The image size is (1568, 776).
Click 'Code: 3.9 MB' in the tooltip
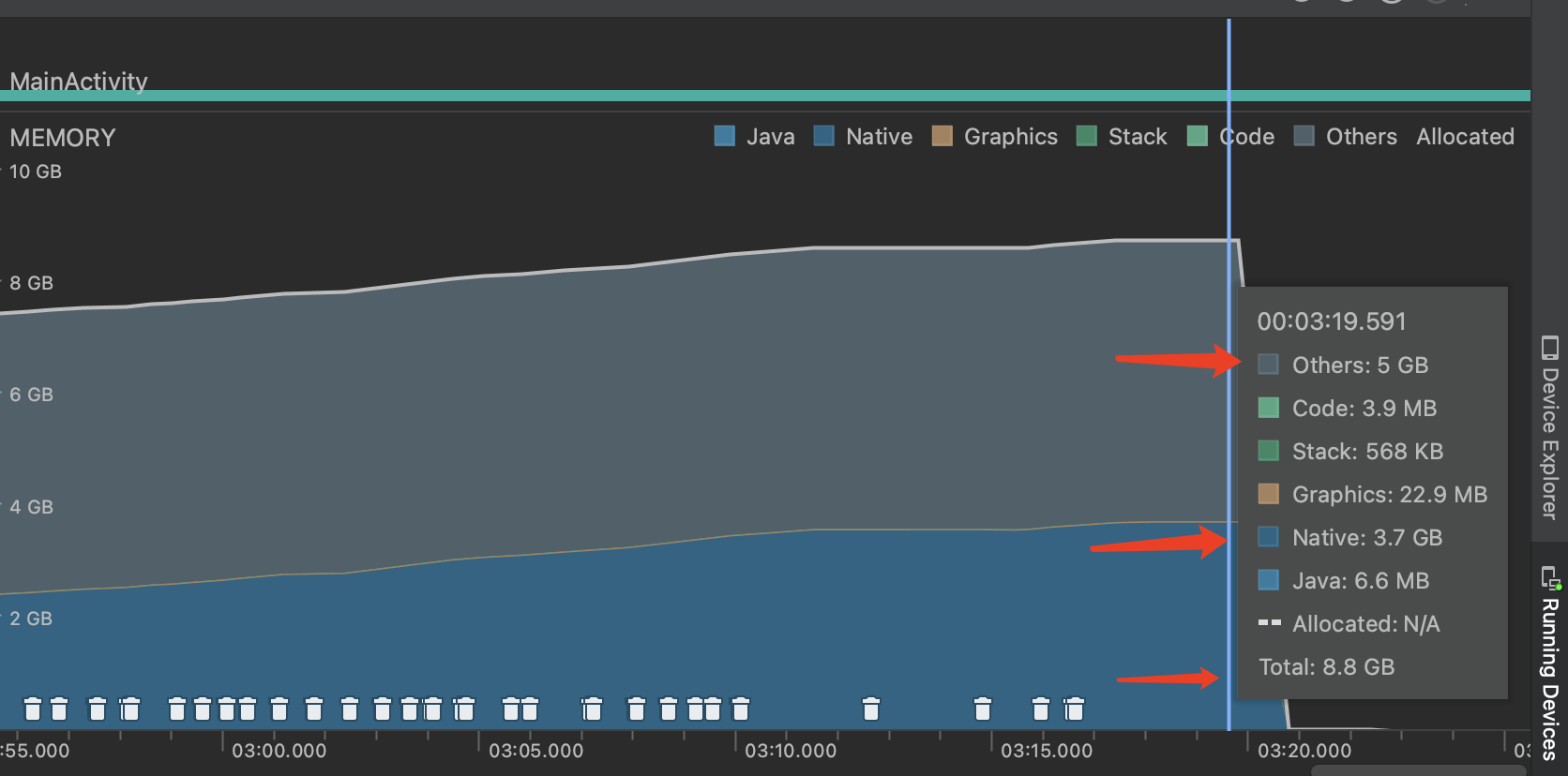pos(1364,408)
